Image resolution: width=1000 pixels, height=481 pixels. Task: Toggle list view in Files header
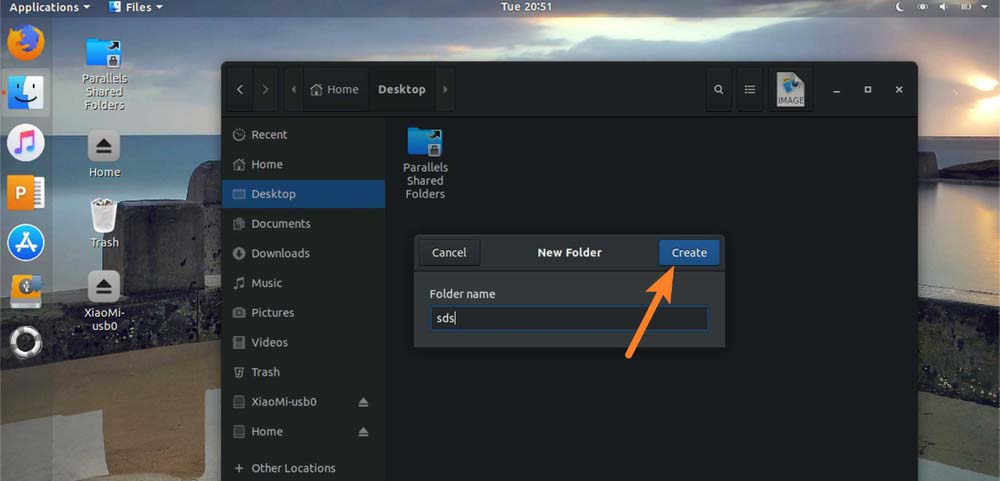click(x=749, y=89)
